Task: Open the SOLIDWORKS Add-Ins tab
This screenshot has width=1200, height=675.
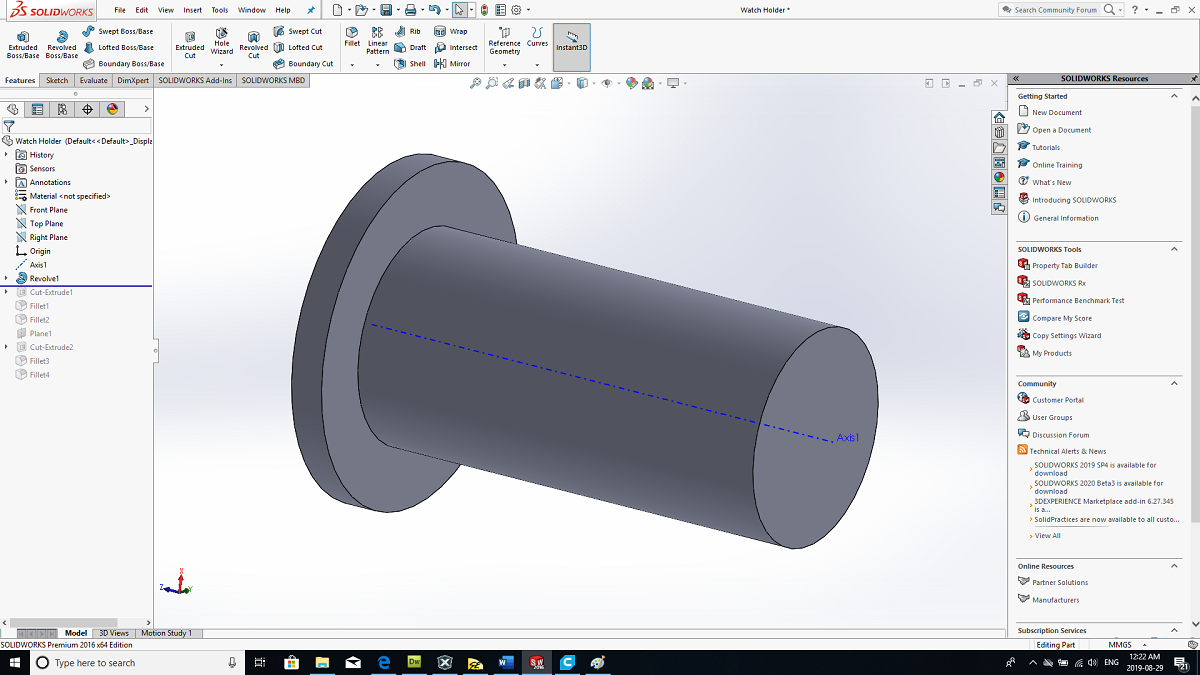Action: pos(195,80)
